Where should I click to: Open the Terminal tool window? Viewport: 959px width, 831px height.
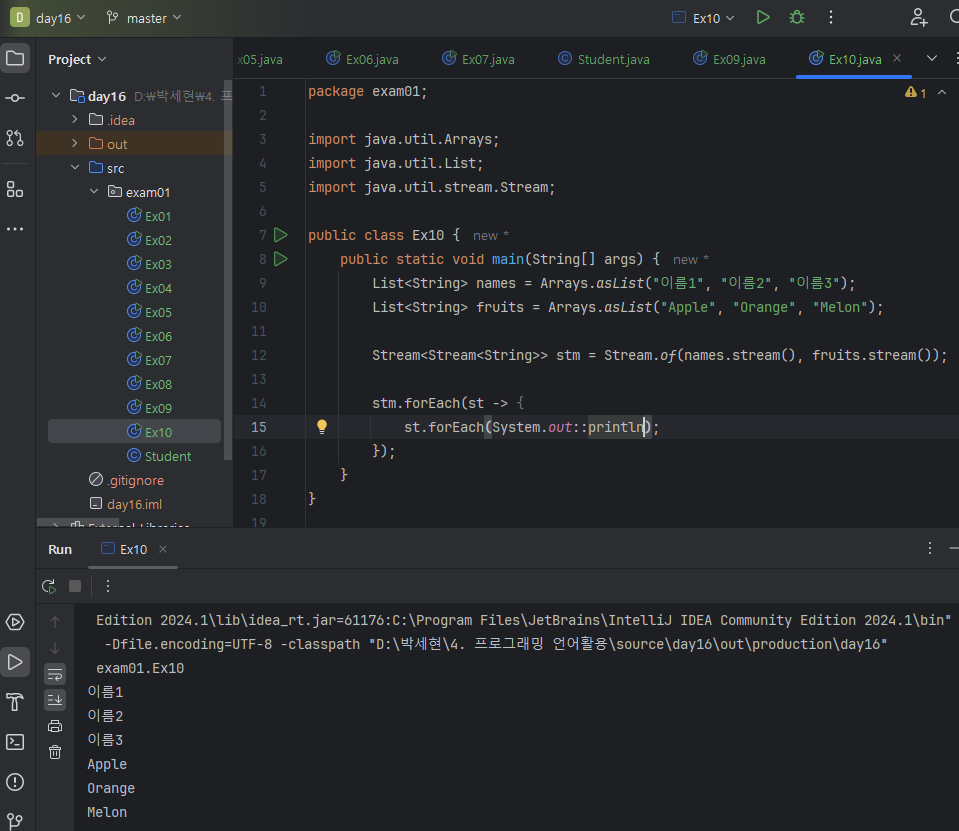(x=15, y=741)
